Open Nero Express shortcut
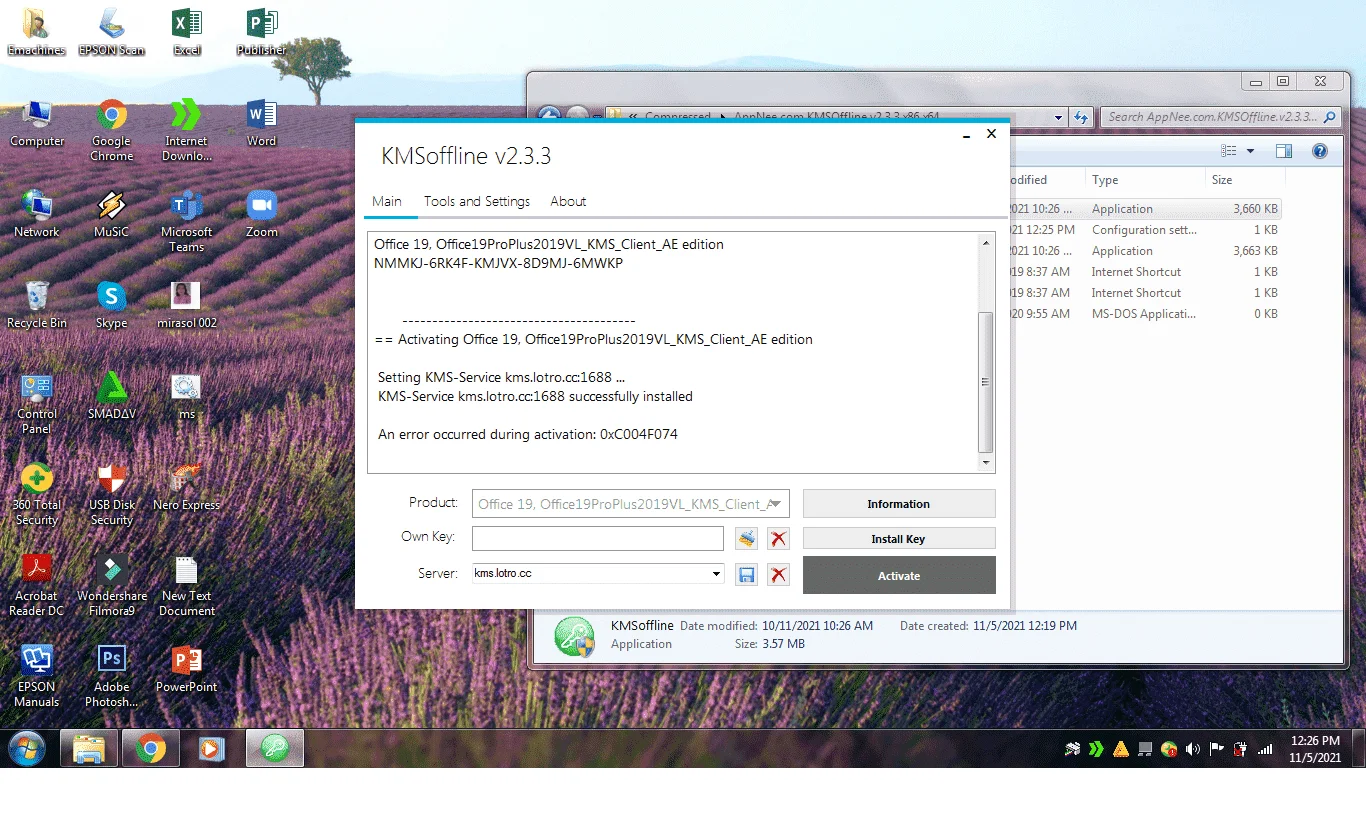The width and height of the screenshot is (1366, 822). pos(187,487)
